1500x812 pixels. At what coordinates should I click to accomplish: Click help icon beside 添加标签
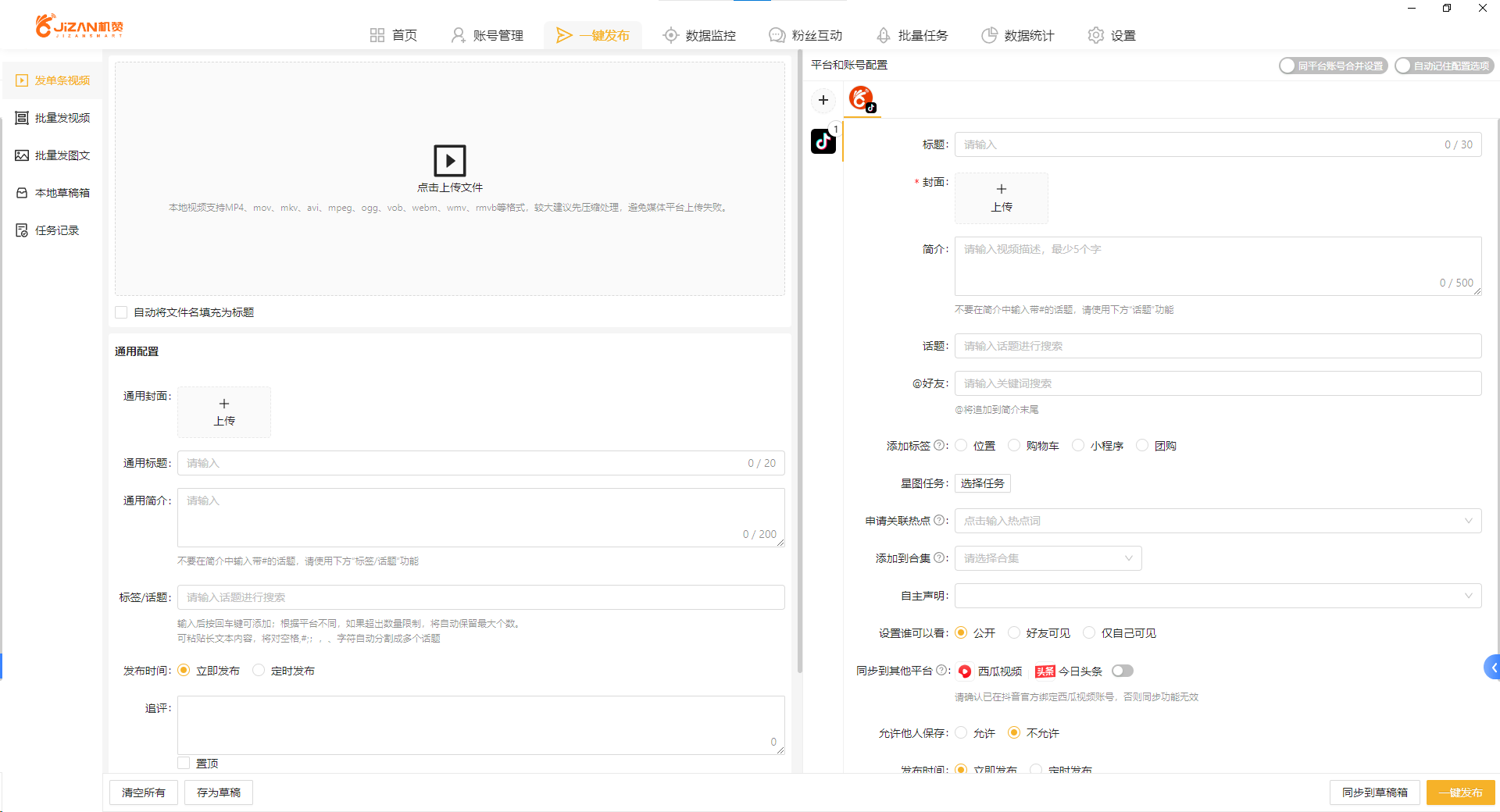[x=939, y=445]
